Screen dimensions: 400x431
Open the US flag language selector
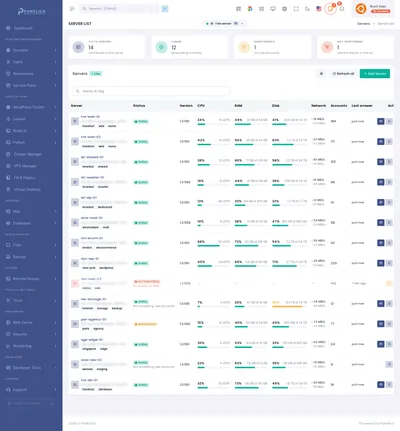point(319,9)
